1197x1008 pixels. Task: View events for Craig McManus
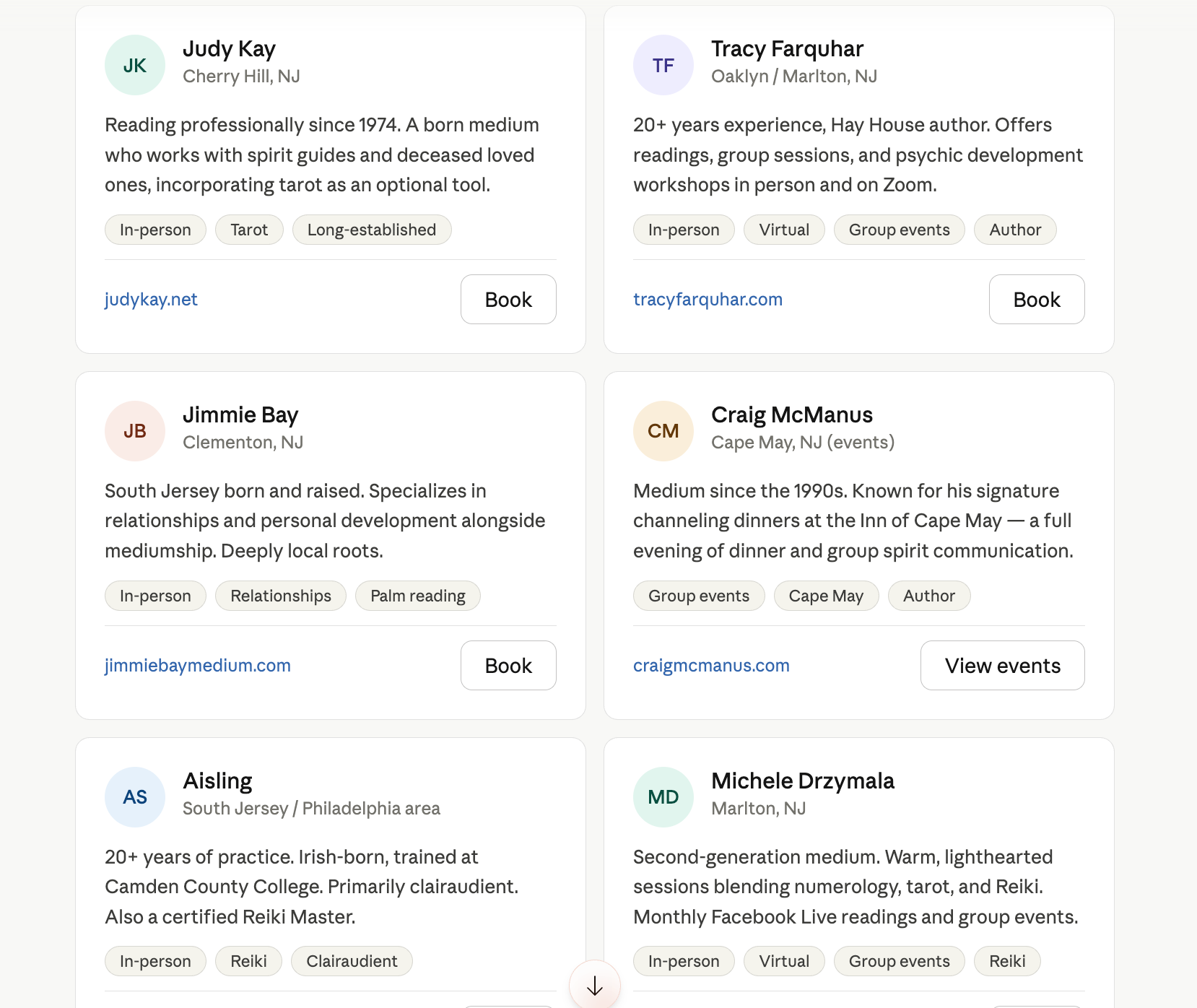[x=1002, y=666]
